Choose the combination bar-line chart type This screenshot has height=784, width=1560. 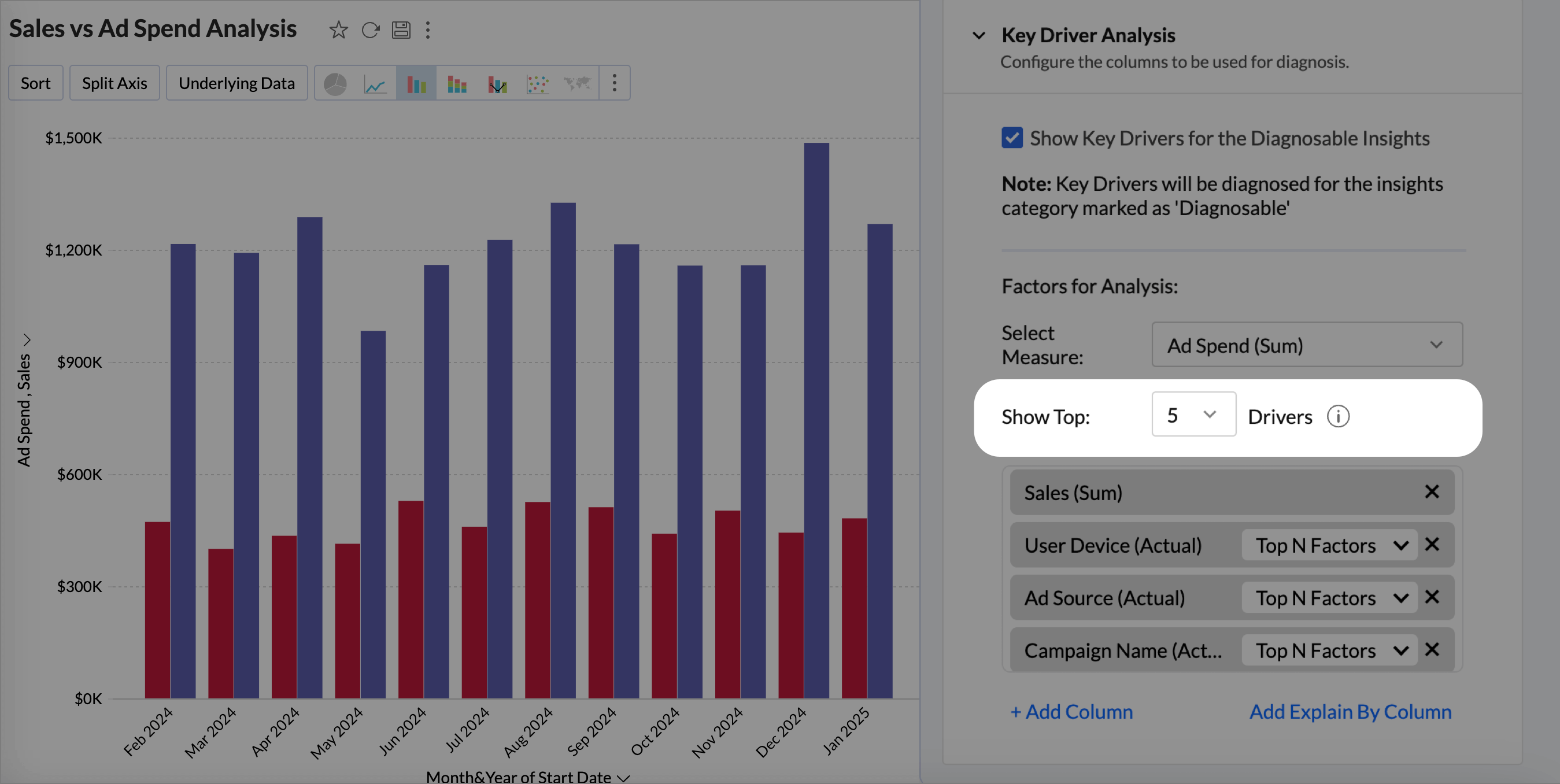497,84
